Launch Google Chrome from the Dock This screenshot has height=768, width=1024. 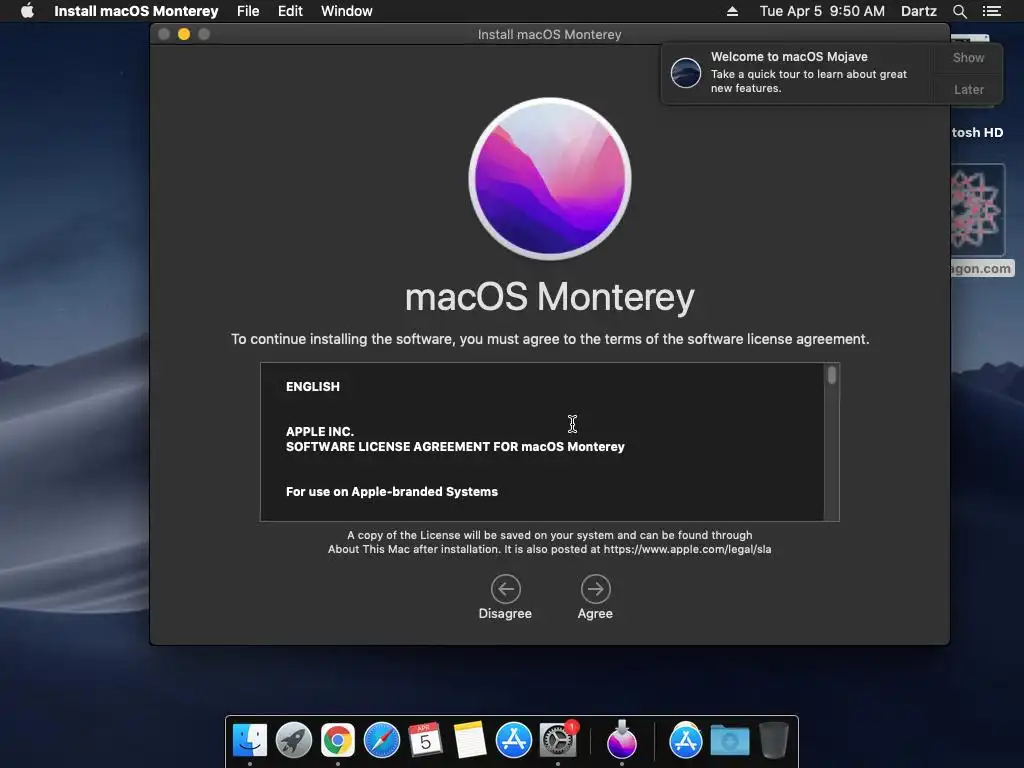tap(338, 740)
